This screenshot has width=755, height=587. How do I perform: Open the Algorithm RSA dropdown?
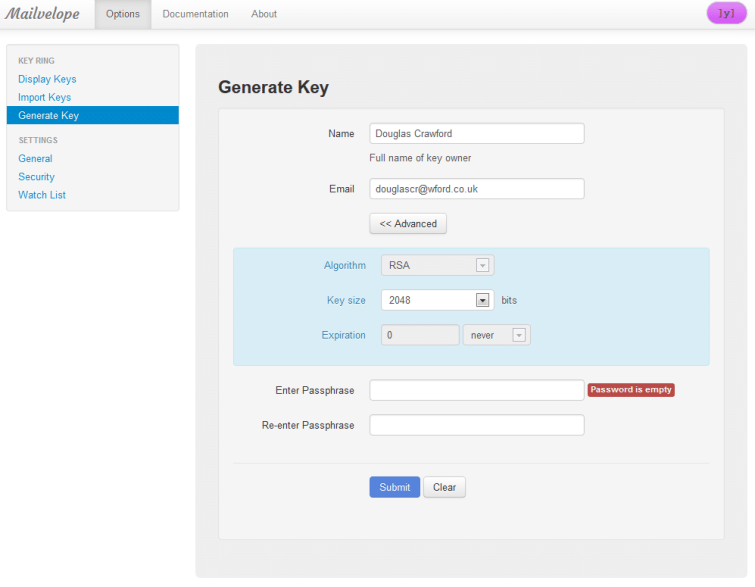[x=437, y=265]
